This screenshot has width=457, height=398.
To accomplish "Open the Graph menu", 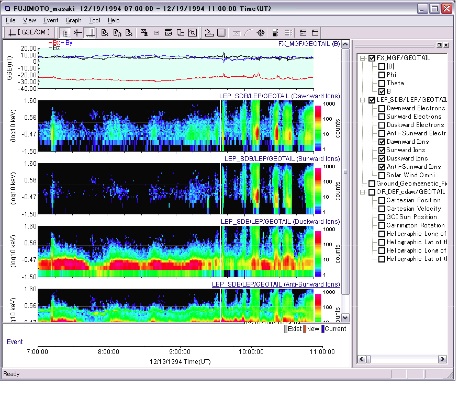I will (x=73, y=20).
